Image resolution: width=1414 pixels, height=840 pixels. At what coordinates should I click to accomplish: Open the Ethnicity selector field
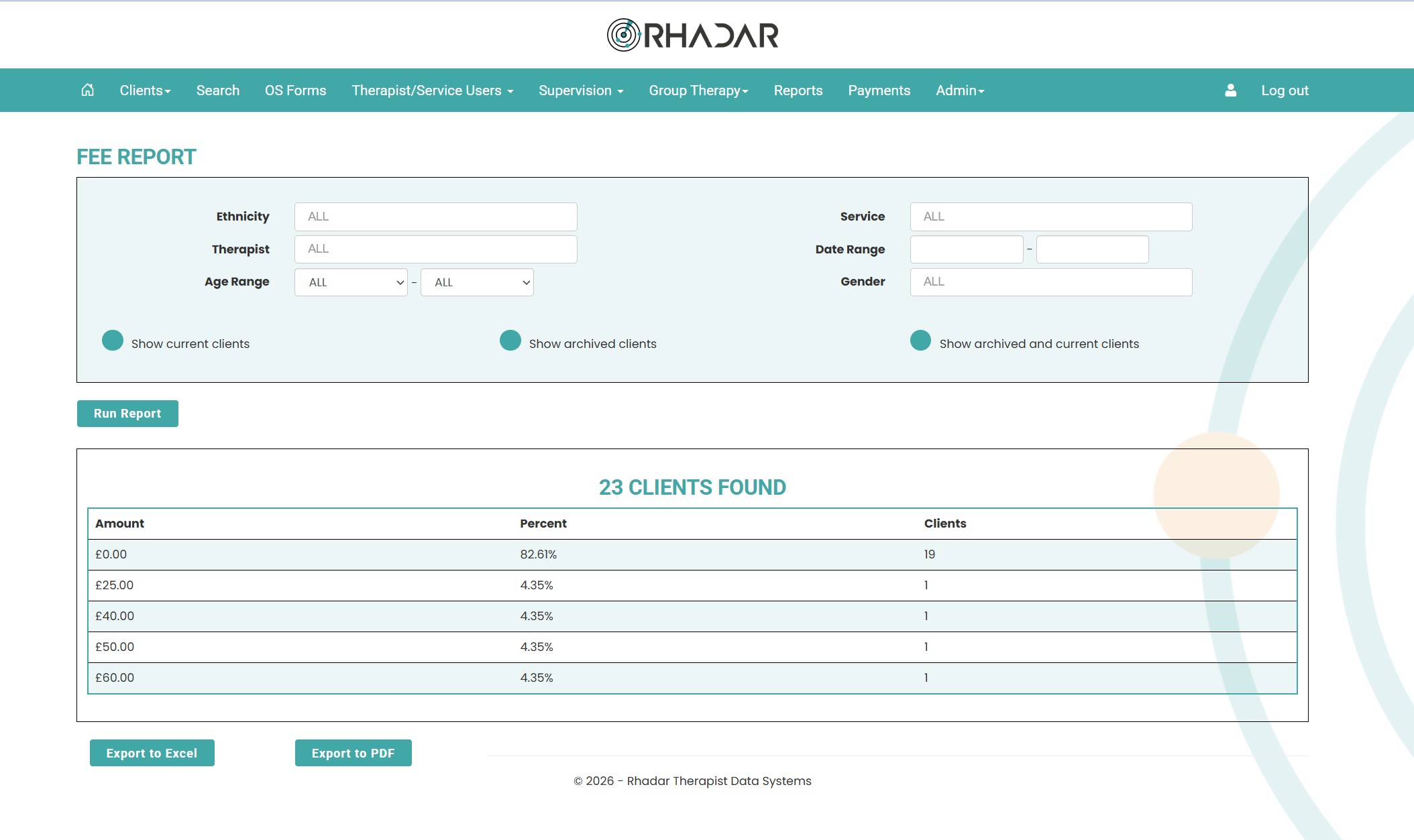[x=435, y=217]
